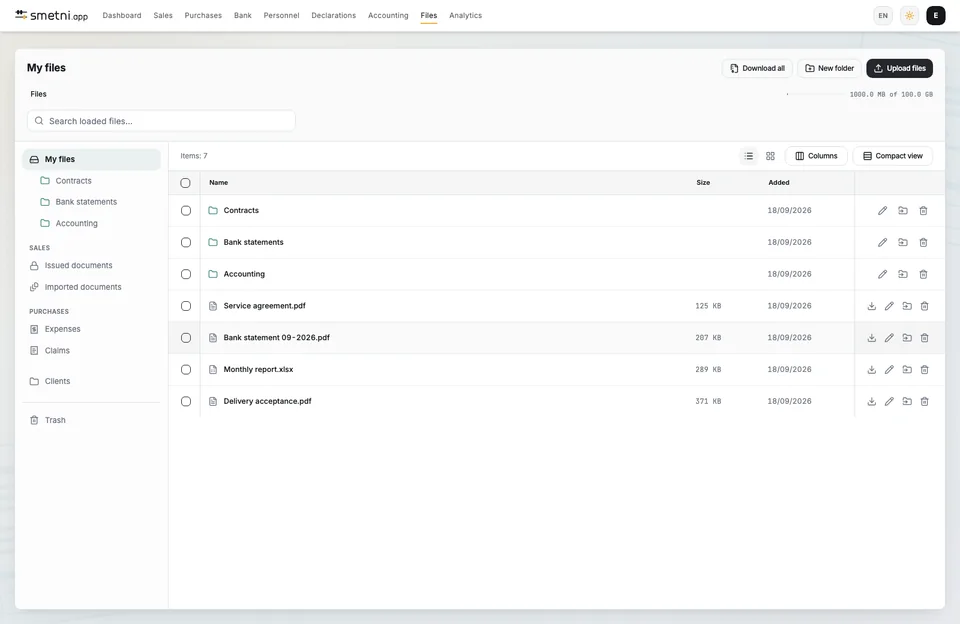This screenshot has height=624, width=960.
Task: Move Delivery acceptance.pdf to a folder
Action: click(x=907, y=402)
